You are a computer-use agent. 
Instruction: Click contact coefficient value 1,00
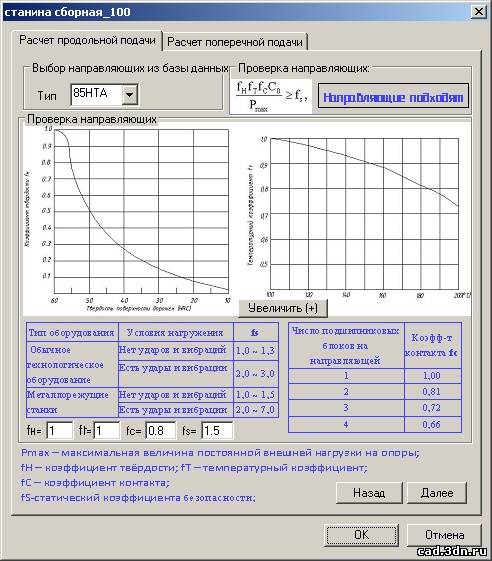click(432, 376)
